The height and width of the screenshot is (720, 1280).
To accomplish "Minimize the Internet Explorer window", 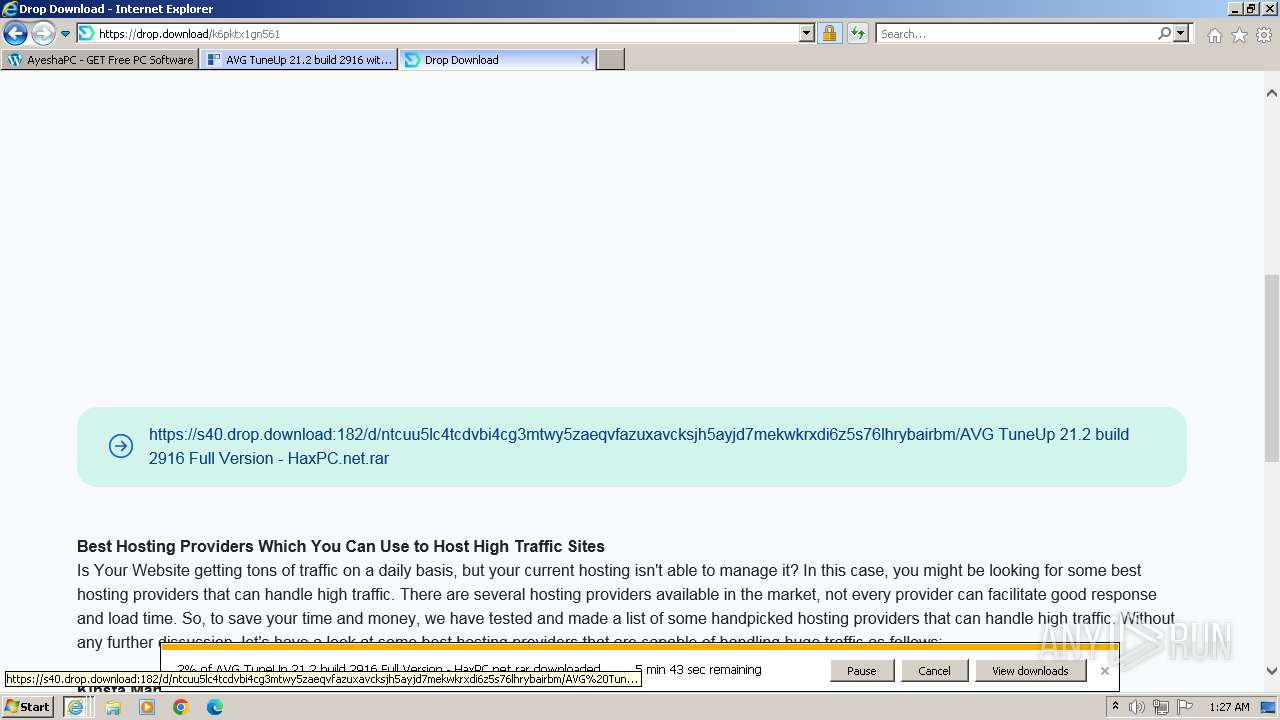I will (1235, 9).
